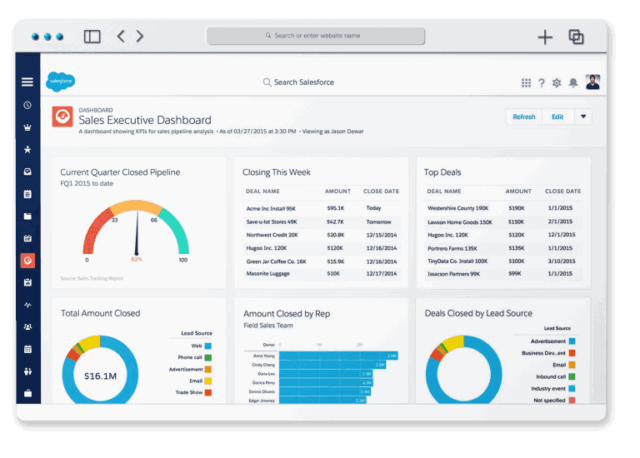Click the Anna Young bar in rep chart
The image size is (640, 458).
point(338,356)
